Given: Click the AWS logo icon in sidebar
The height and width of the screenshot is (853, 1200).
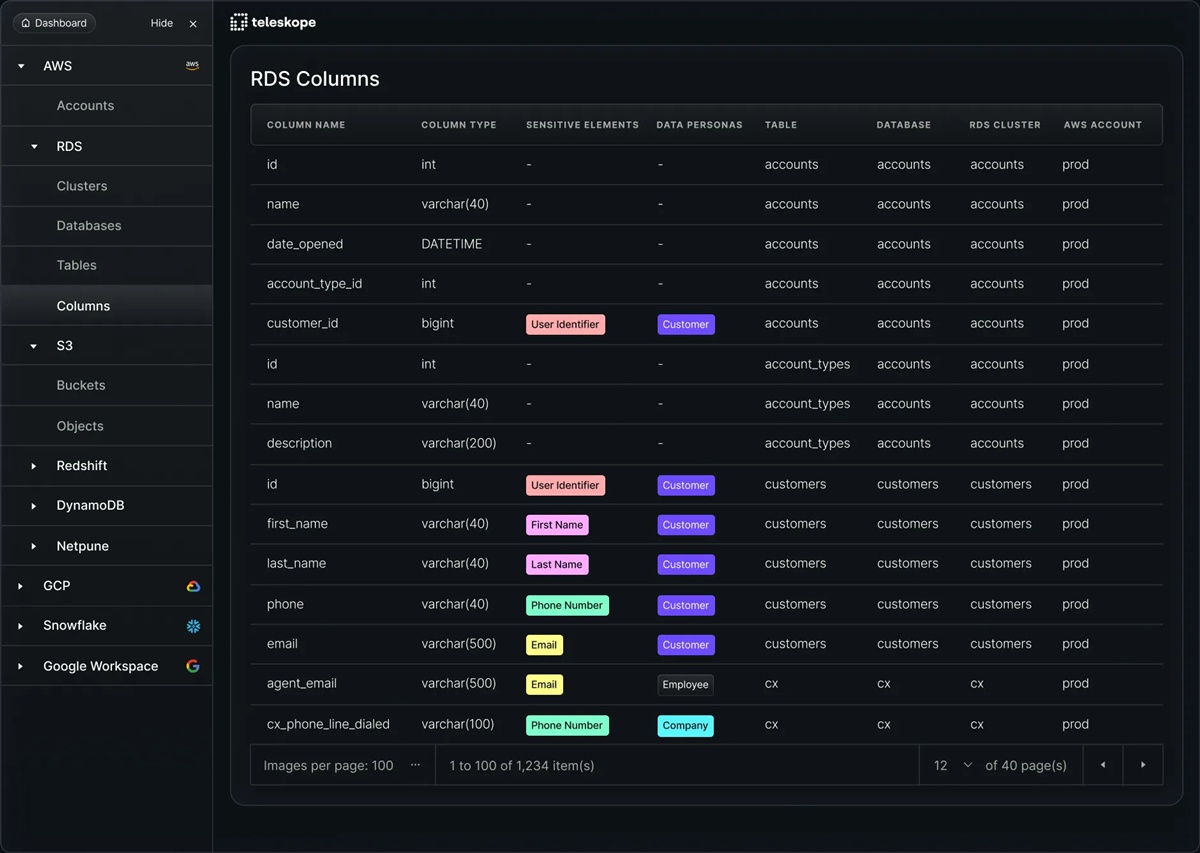Looking at the screenshot, I should coord(192,66).
